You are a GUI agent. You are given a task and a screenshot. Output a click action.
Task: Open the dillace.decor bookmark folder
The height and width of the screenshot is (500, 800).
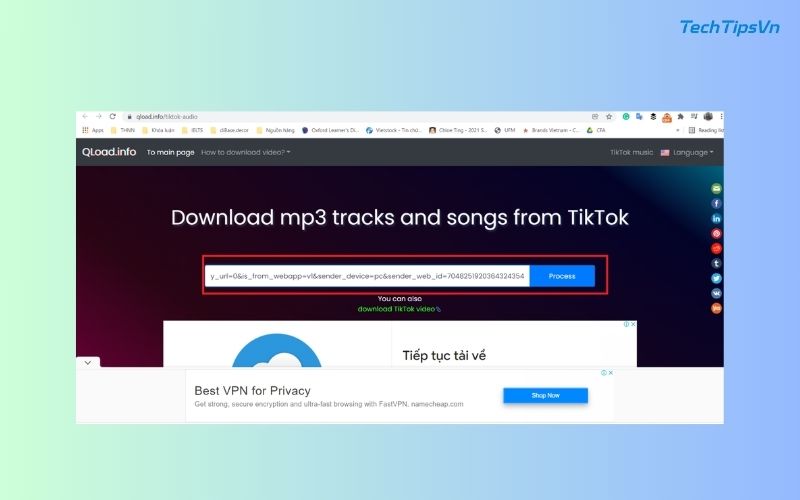pos(229,130)
